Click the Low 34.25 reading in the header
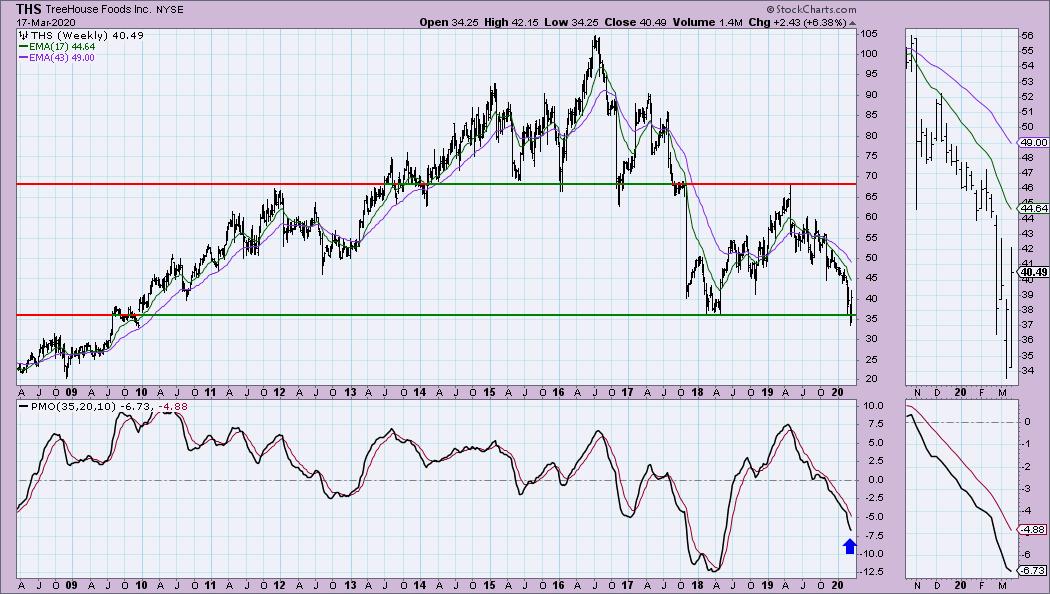The image size is (1050, 594). pyautogui.click(x=571, y=22)
